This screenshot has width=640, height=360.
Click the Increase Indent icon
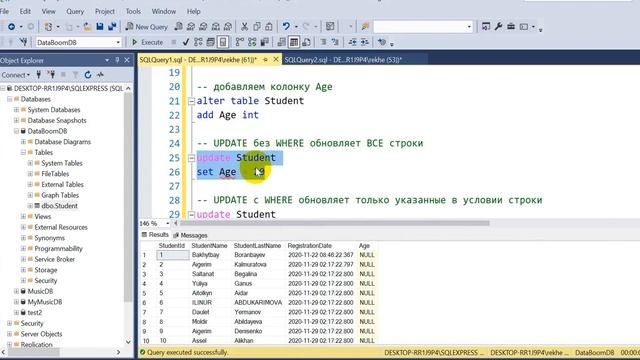364,42
